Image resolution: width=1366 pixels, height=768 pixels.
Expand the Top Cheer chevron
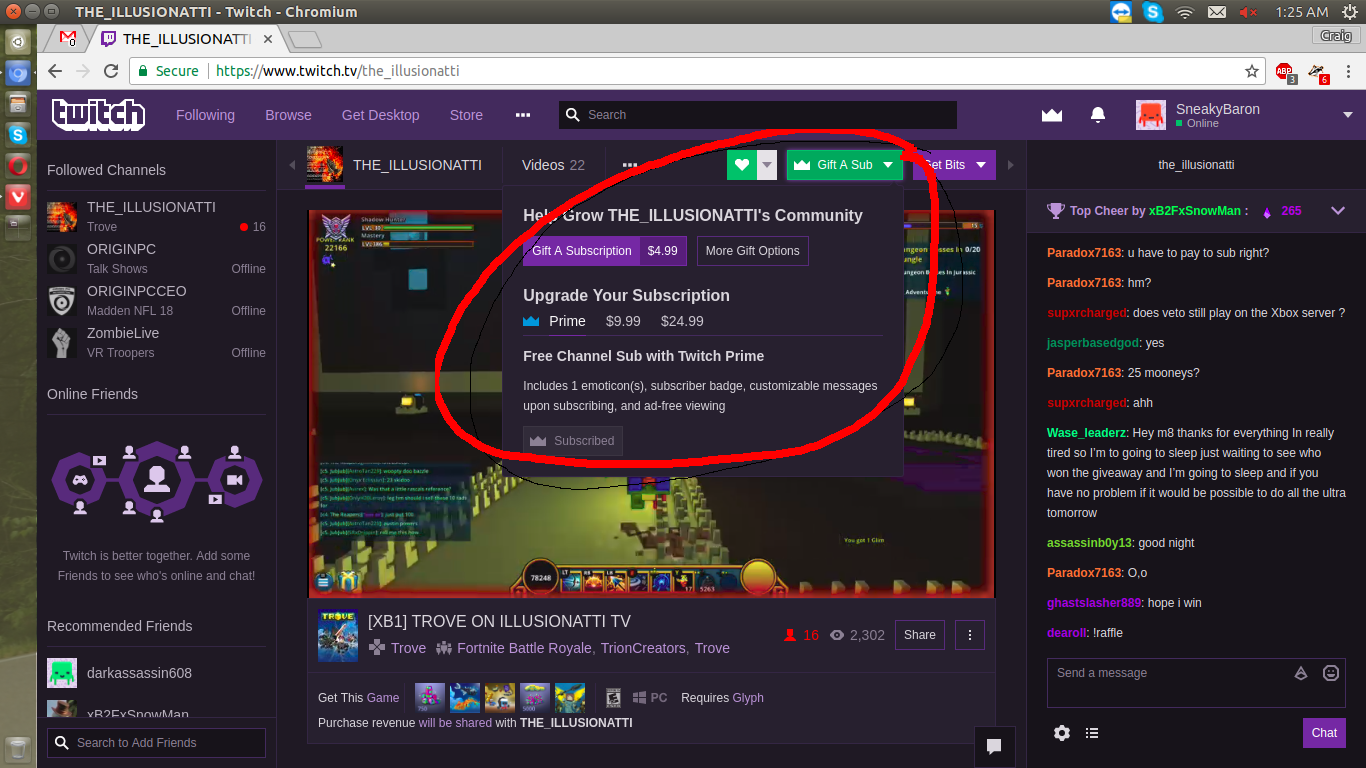pyautogui.click(x=1338, y=211)
